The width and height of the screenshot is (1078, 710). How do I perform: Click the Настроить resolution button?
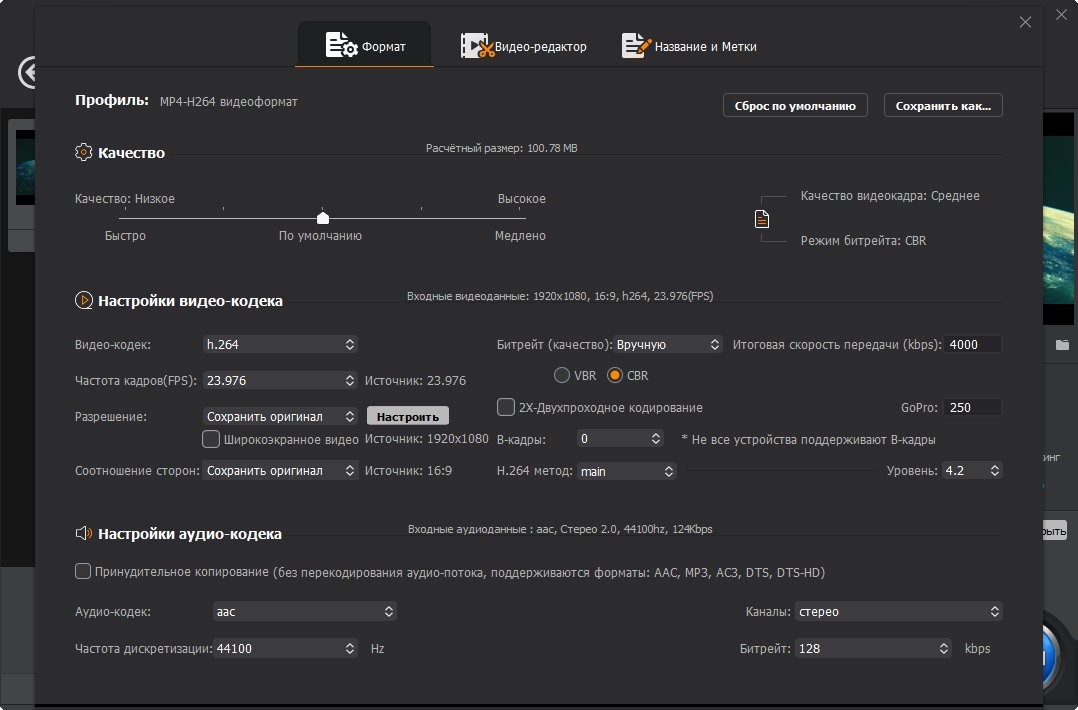pyautogui.click(x=408, y=417)
